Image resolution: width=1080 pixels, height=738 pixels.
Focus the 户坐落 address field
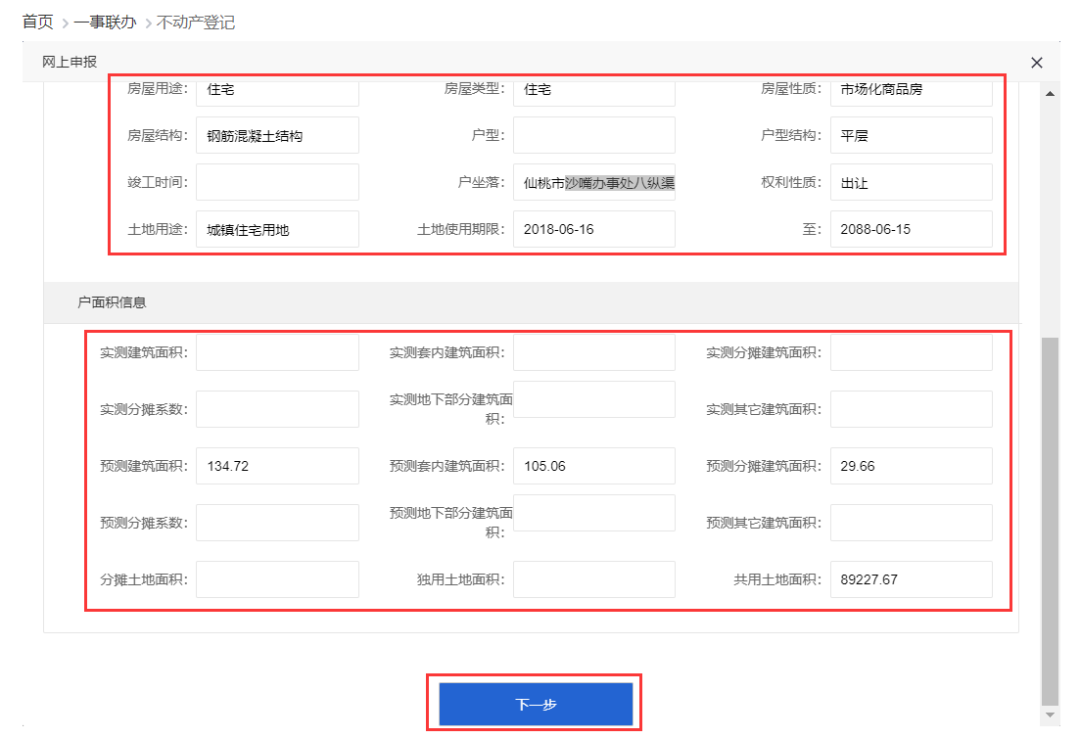click(x=594, y=183)
